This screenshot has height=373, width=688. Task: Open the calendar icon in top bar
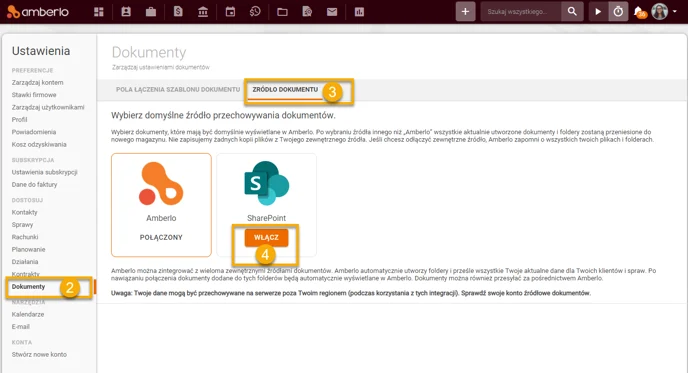tap(230, 12)
